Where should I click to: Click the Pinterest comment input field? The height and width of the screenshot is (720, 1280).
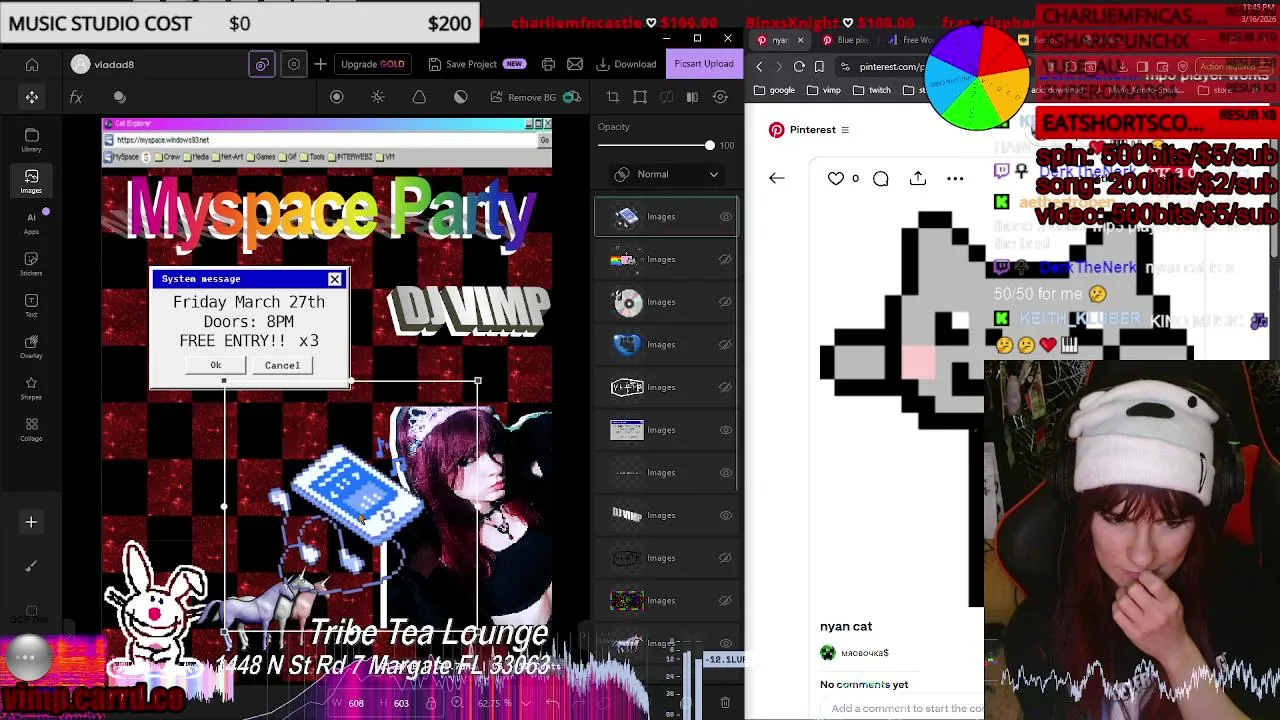(905, 708)
